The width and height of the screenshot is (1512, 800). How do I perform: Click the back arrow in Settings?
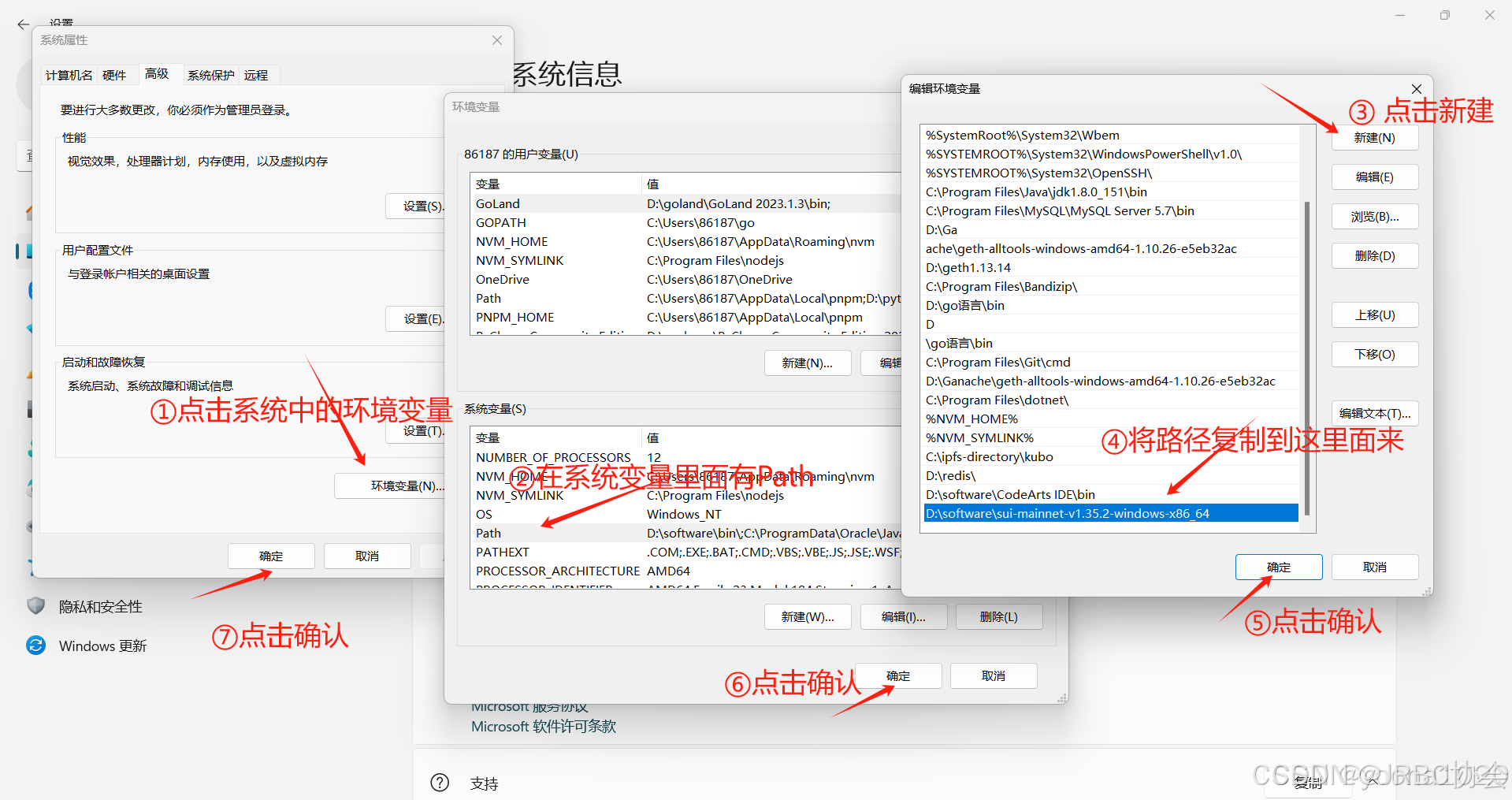(x=22, y=24)
